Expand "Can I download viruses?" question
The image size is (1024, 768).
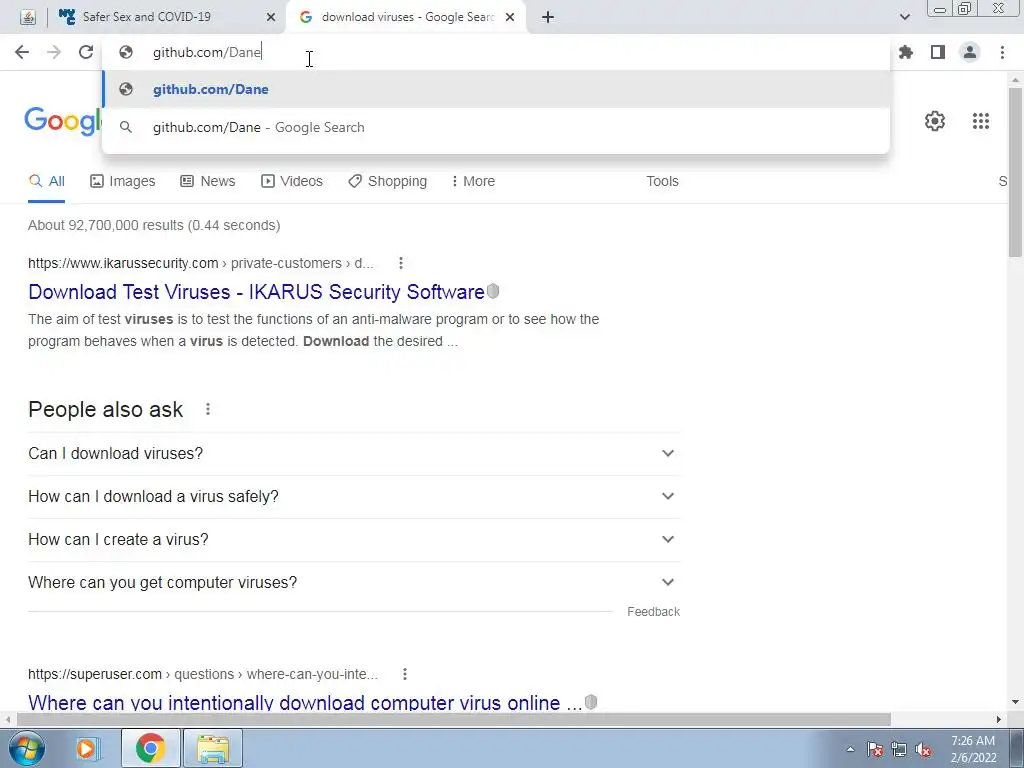[354, 453]
